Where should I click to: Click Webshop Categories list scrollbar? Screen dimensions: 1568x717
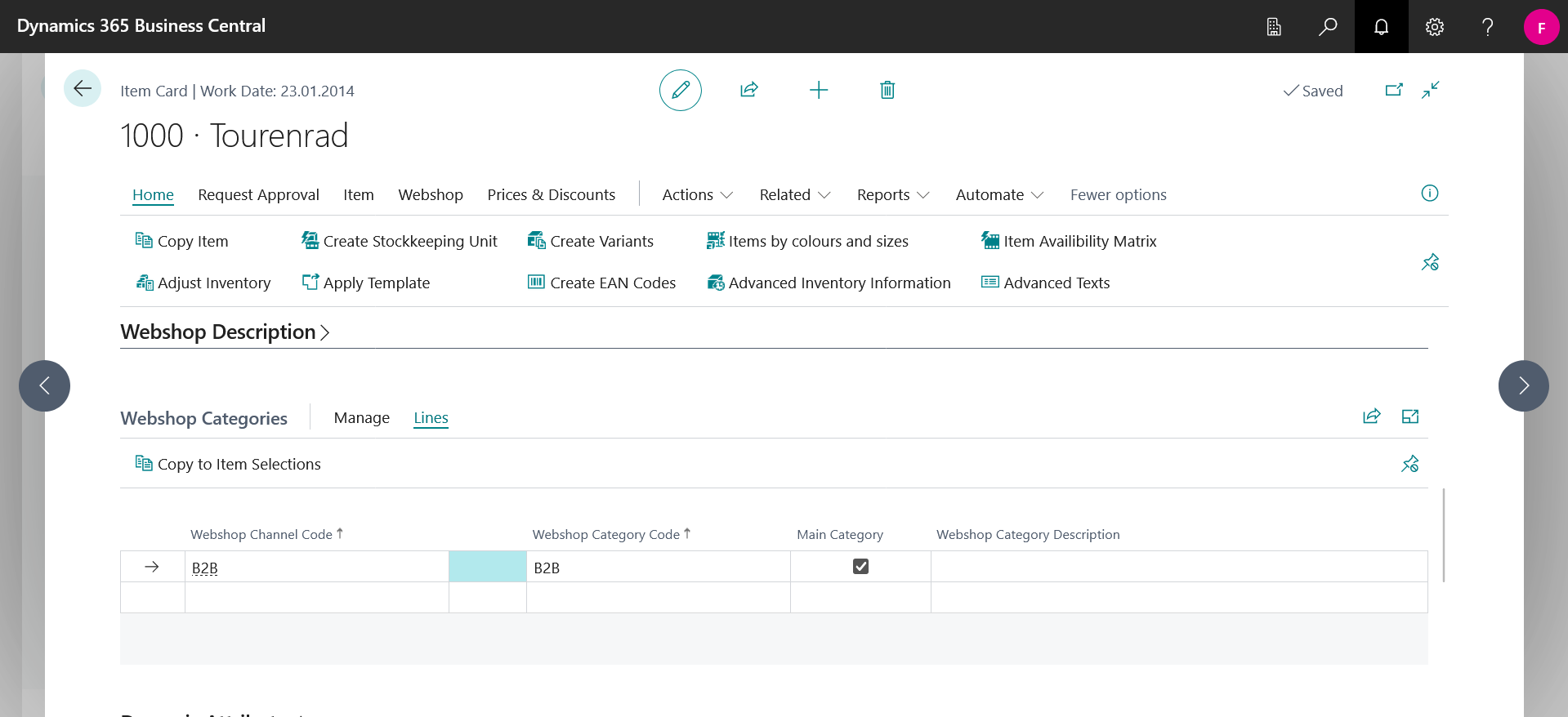1444,535
